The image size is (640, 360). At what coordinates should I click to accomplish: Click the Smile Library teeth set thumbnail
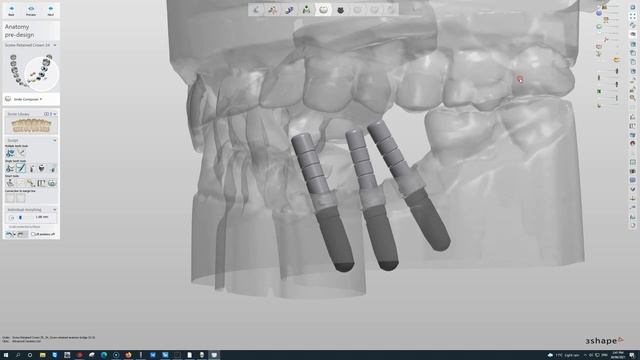coord(31,126)
